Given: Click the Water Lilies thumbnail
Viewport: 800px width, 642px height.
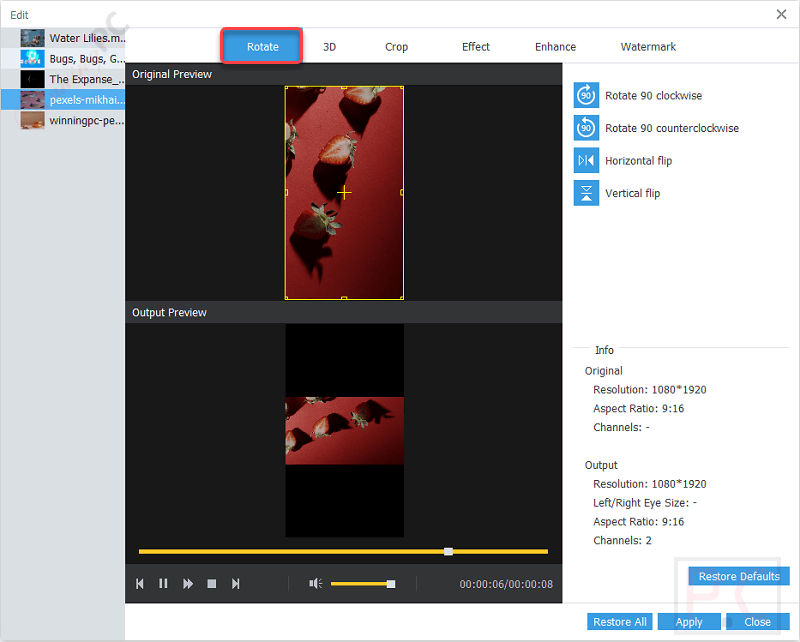Looking at the screenshot, I should click(32, 38).
